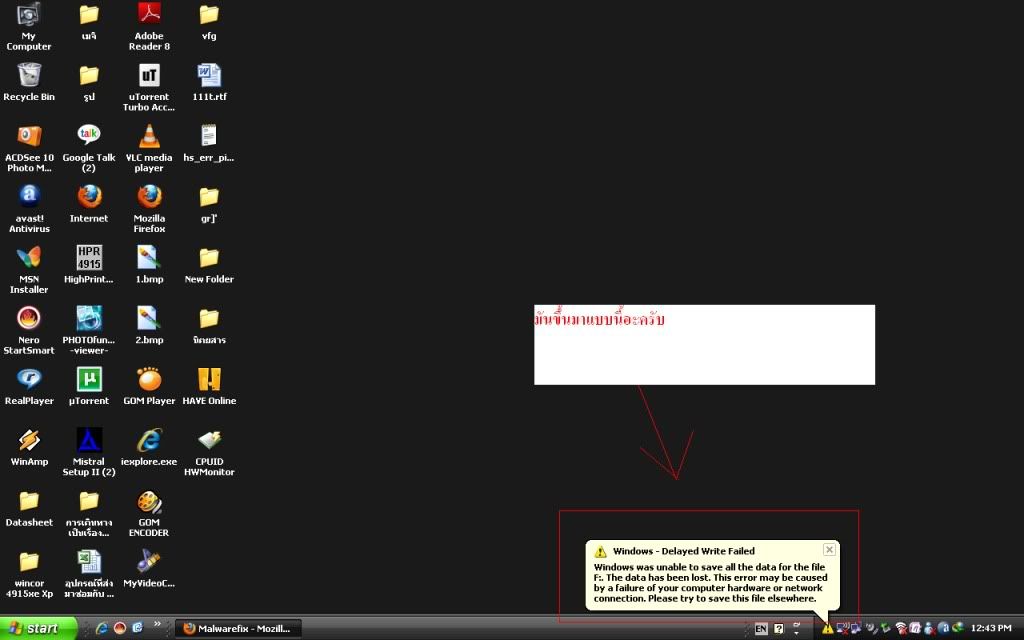Viewport: 1024px width, 640px height.
Task: Select the RealPlayer desktop icon
Action: 29,380
